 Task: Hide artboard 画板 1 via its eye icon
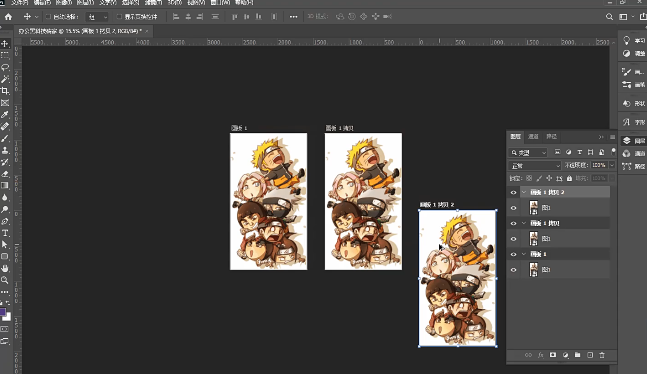(x=513, y=254)
